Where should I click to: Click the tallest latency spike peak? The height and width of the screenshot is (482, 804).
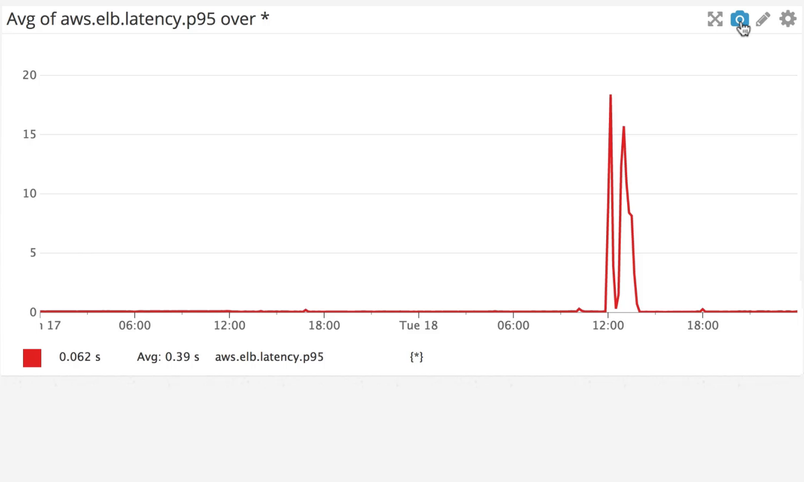[610, 97]
